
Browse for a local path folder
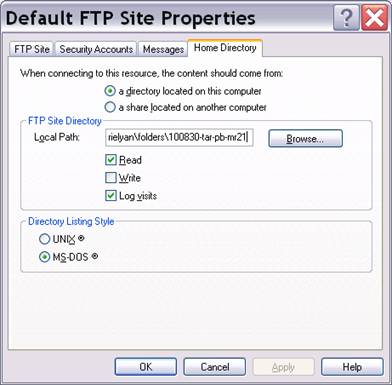(305, 138)
